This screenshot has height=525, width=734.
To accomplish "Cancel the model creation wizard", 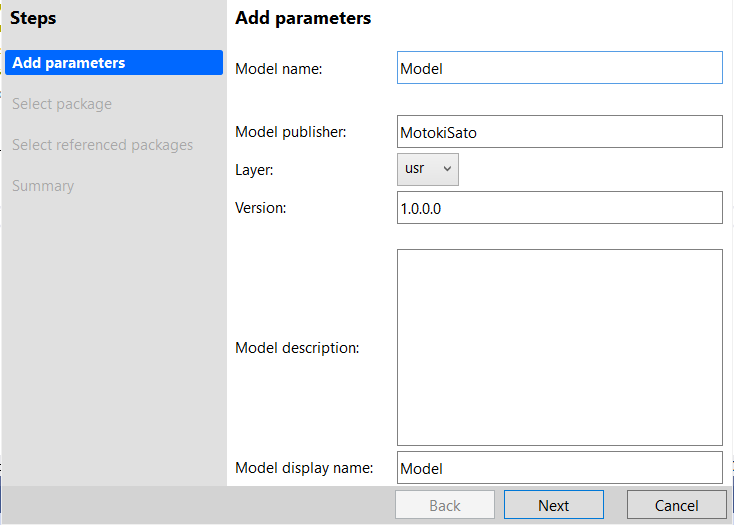I will pyautogui.click(x=676, y=505).
